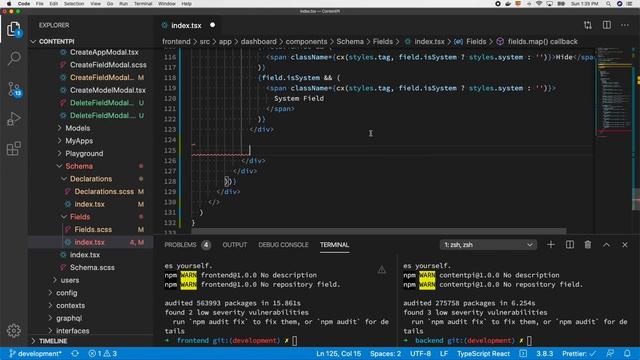This screenshot has width=640, height=360.
Task: Open the File menu in menu bar
Action: click(40, 4)
